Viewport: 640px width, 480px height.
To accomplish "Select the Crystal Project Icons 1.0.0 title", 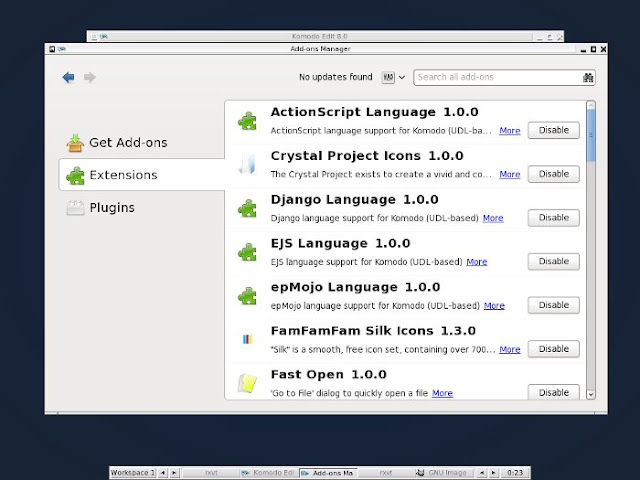I will click(x=367, y=156).
